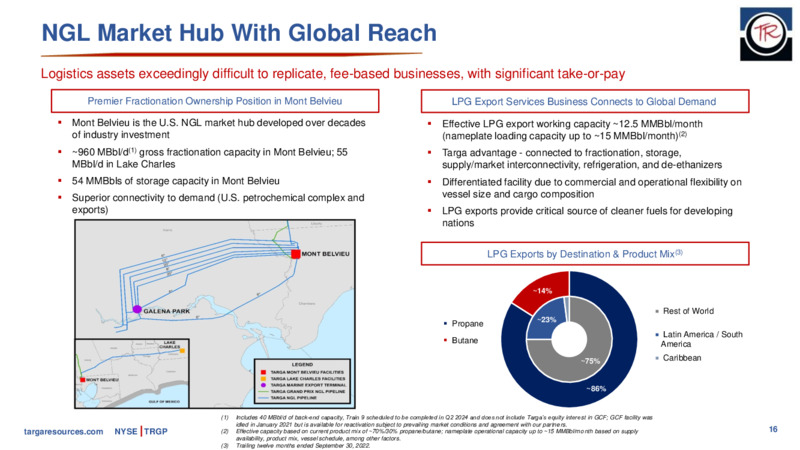Click the Caribbean legend entry
The width and height of the screenshot is (800, 450).
[678, 358]
